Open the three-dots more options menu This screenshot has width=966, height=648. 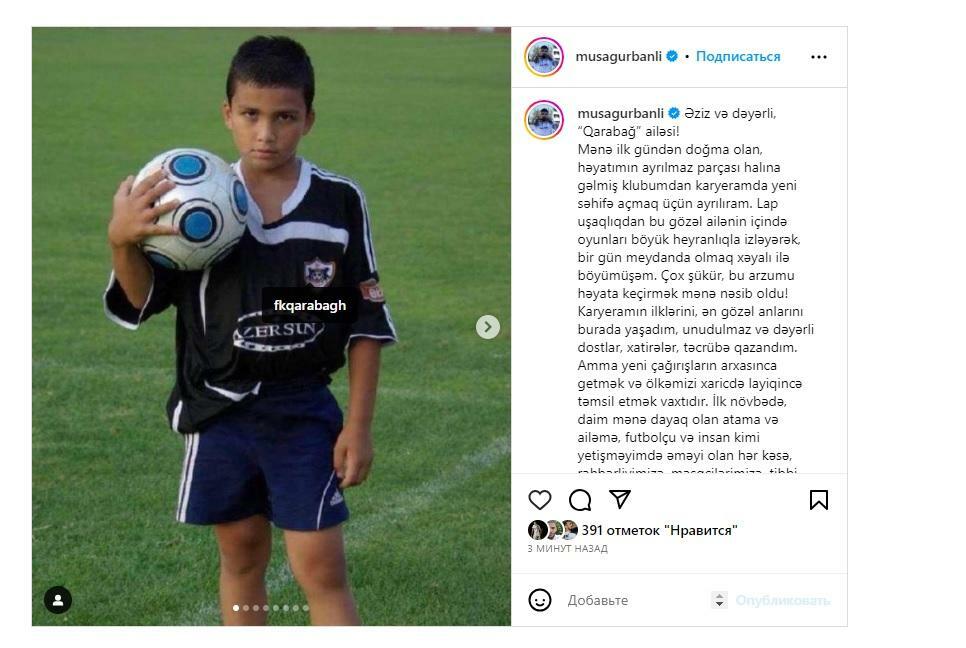point(819,57)
